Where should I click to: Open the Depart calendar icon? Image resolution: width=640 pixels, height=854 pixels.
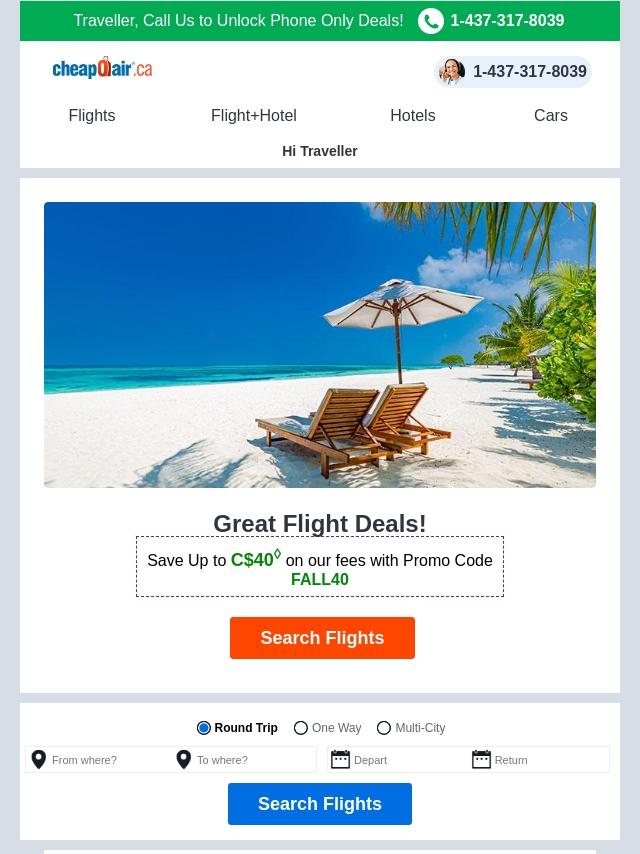click(x=340, y=759)
